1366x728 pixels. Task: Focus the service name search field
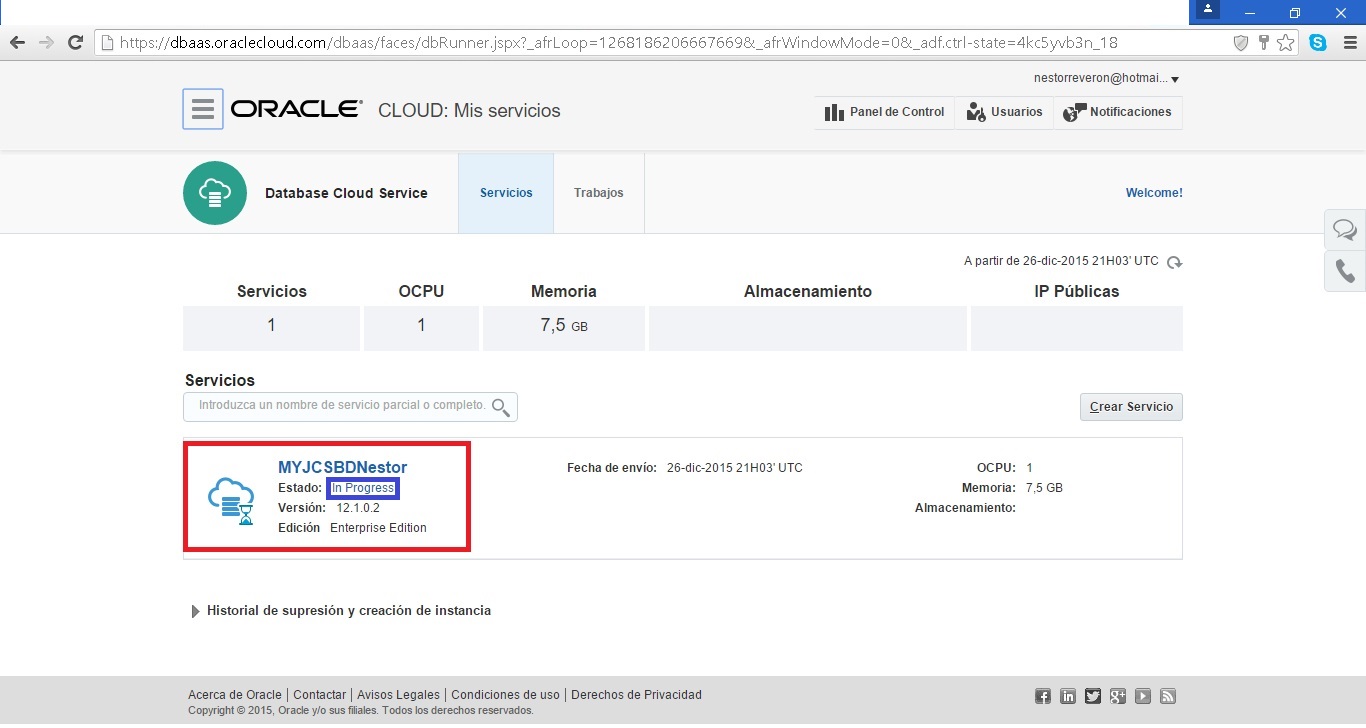(x=340, y=406)
